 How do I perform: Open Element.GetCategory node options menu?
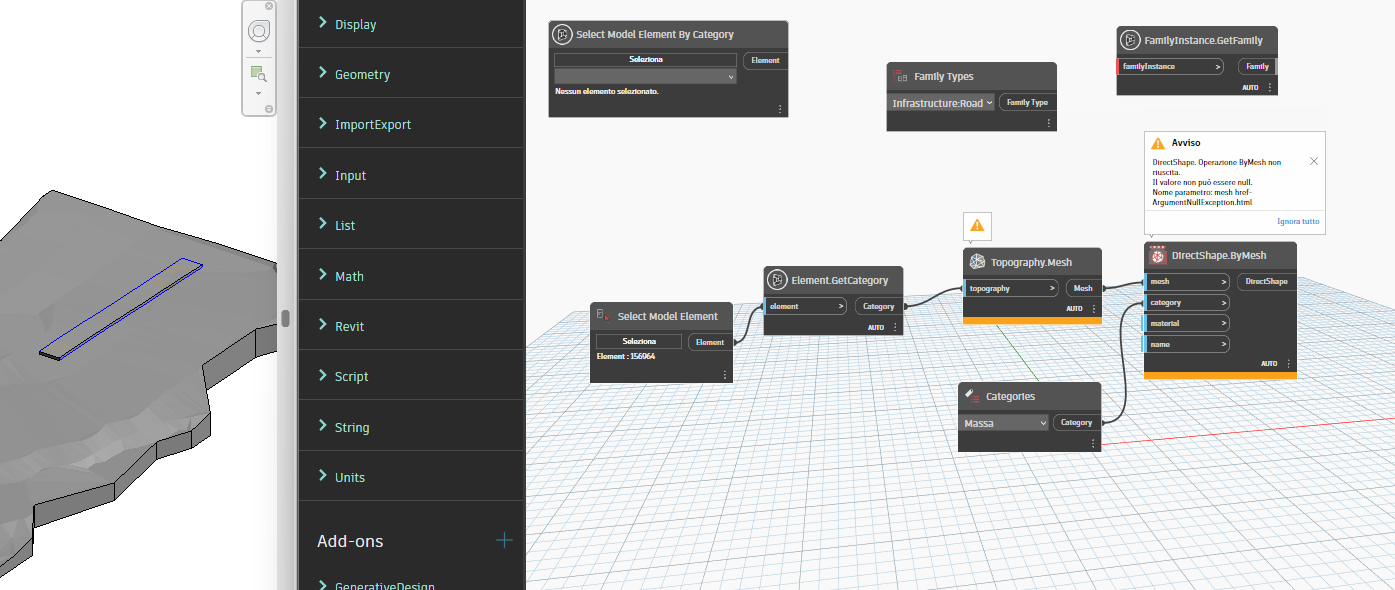(895, 327)
